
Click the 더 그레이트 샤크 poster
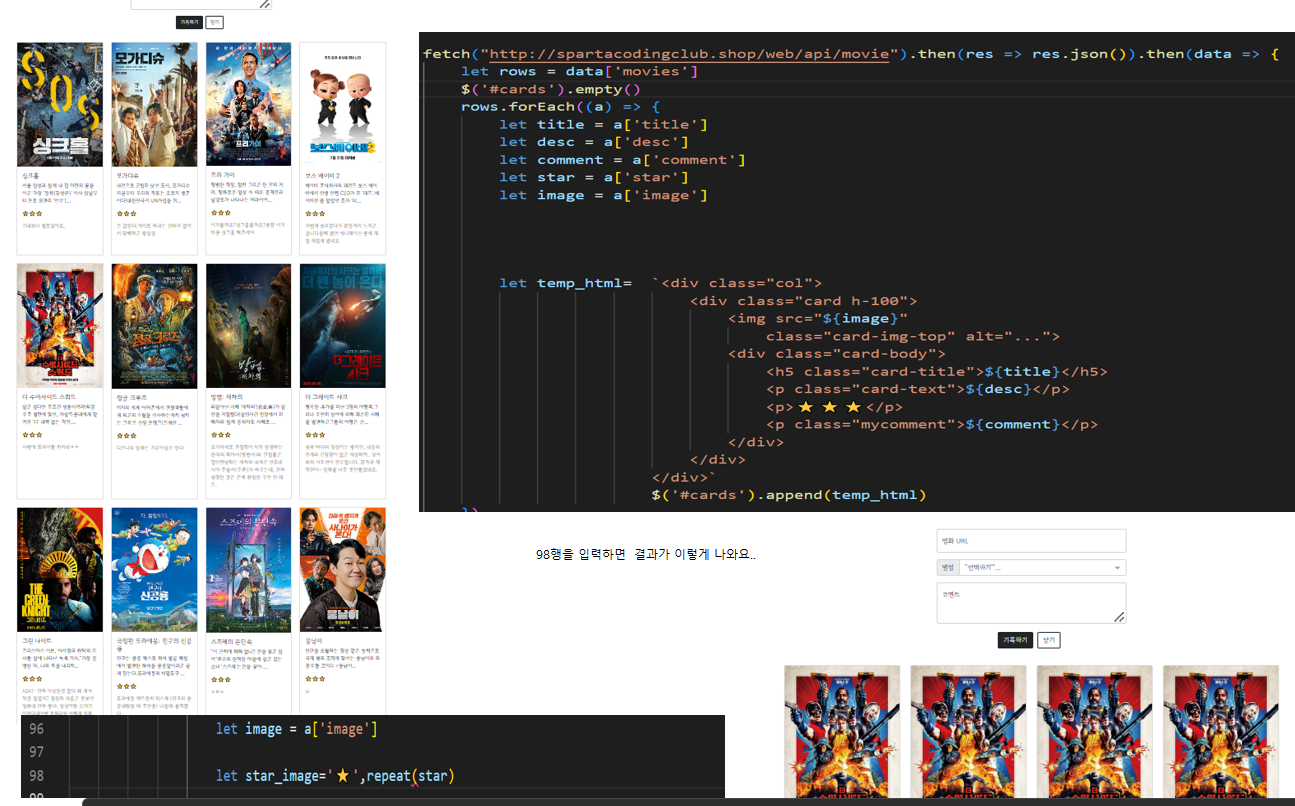(x=343, y=326)
